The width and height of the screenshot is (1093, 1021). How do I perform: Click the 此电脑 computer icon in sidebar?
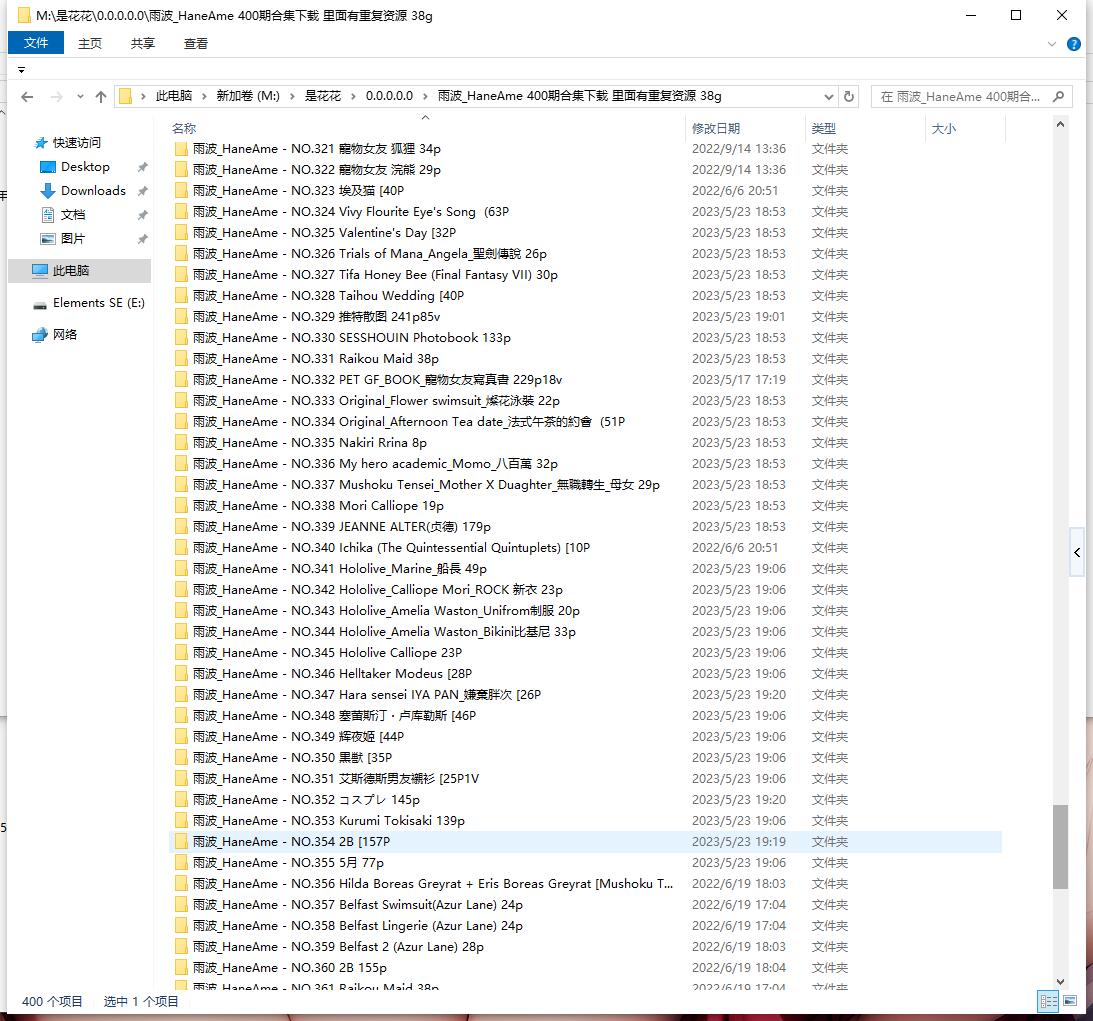[40, 270]
